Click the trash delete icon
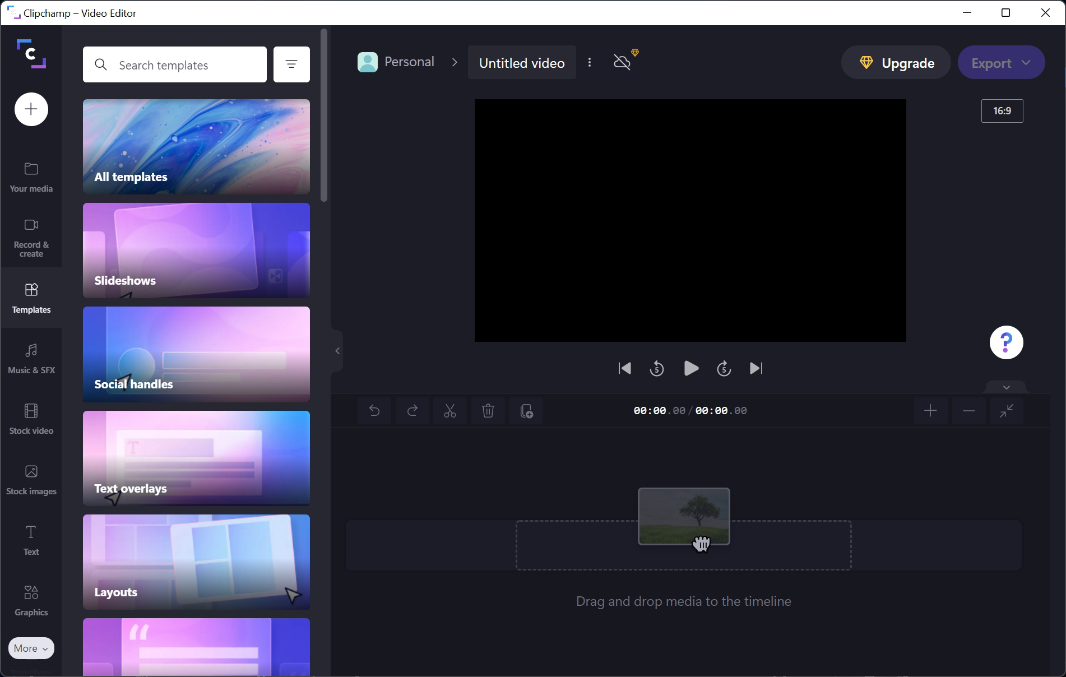This screenshot has width=1066, height=677. tap(488, 411)
